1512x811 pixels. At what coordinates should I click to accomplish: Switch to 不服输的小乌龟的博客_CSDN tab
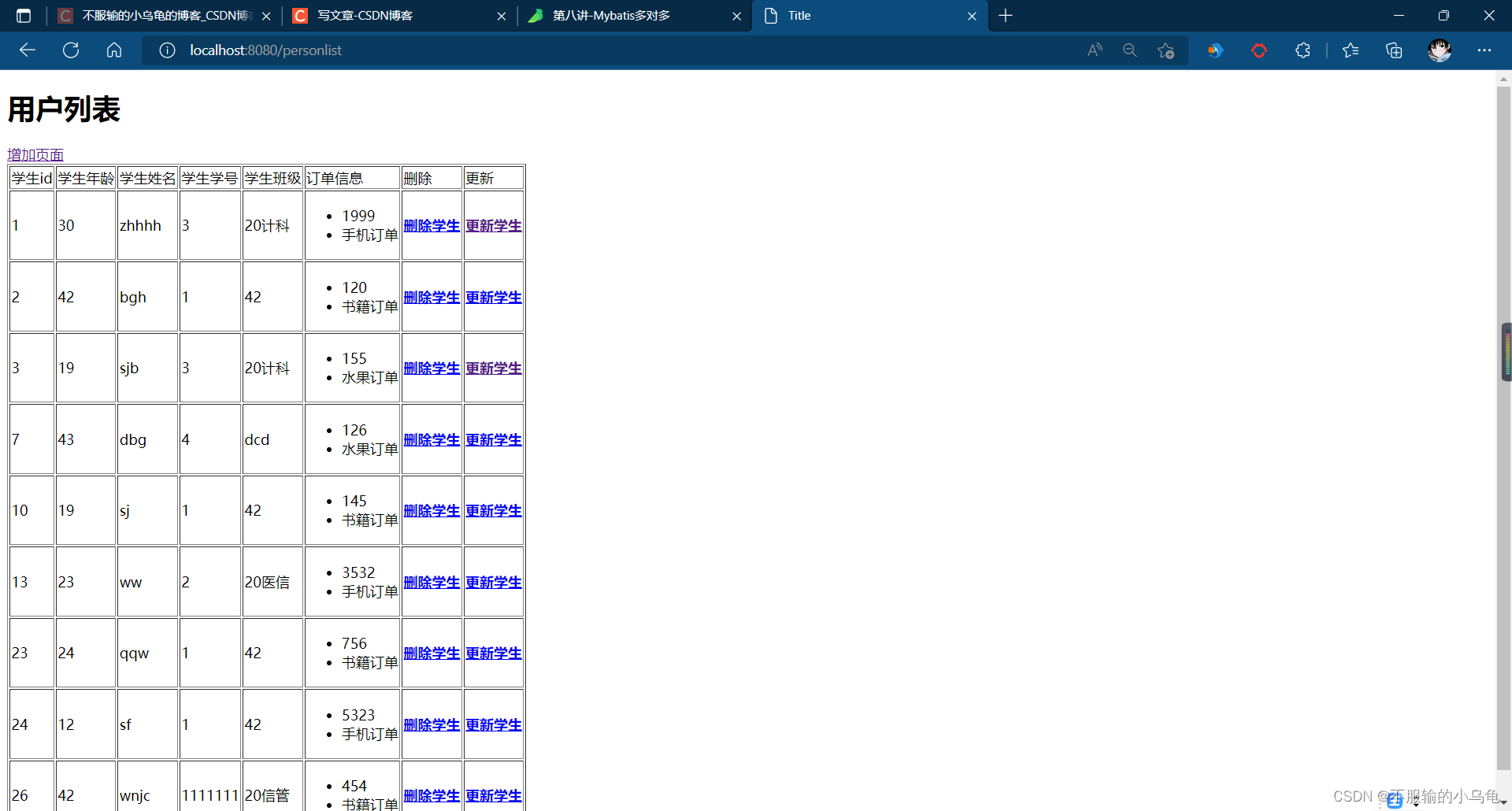click(x=165, y=16)
